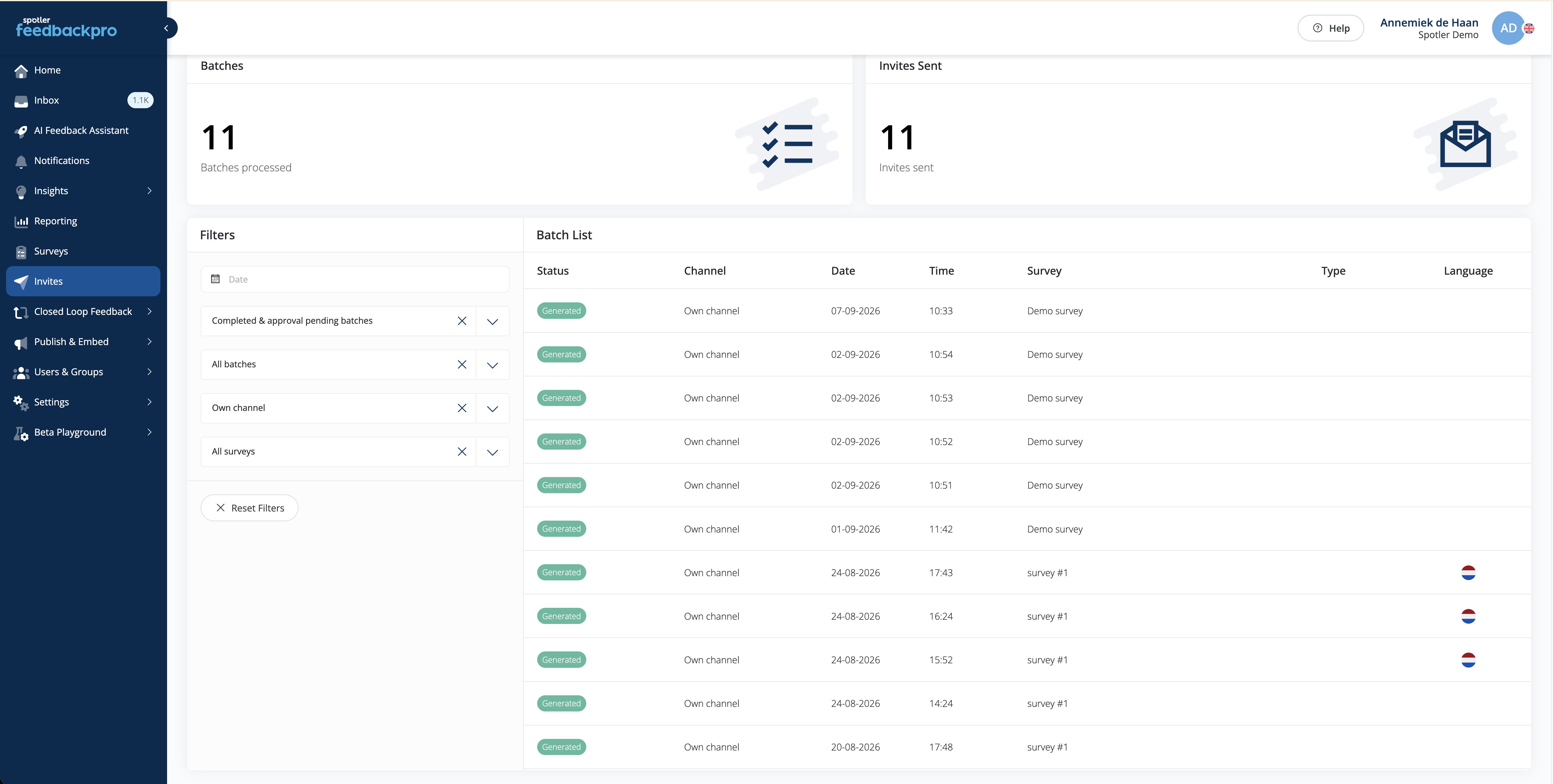Viewport: 1553px width, 784px height.
Task: Click the Reporting bar chart icon
Action: click(21, 222)
